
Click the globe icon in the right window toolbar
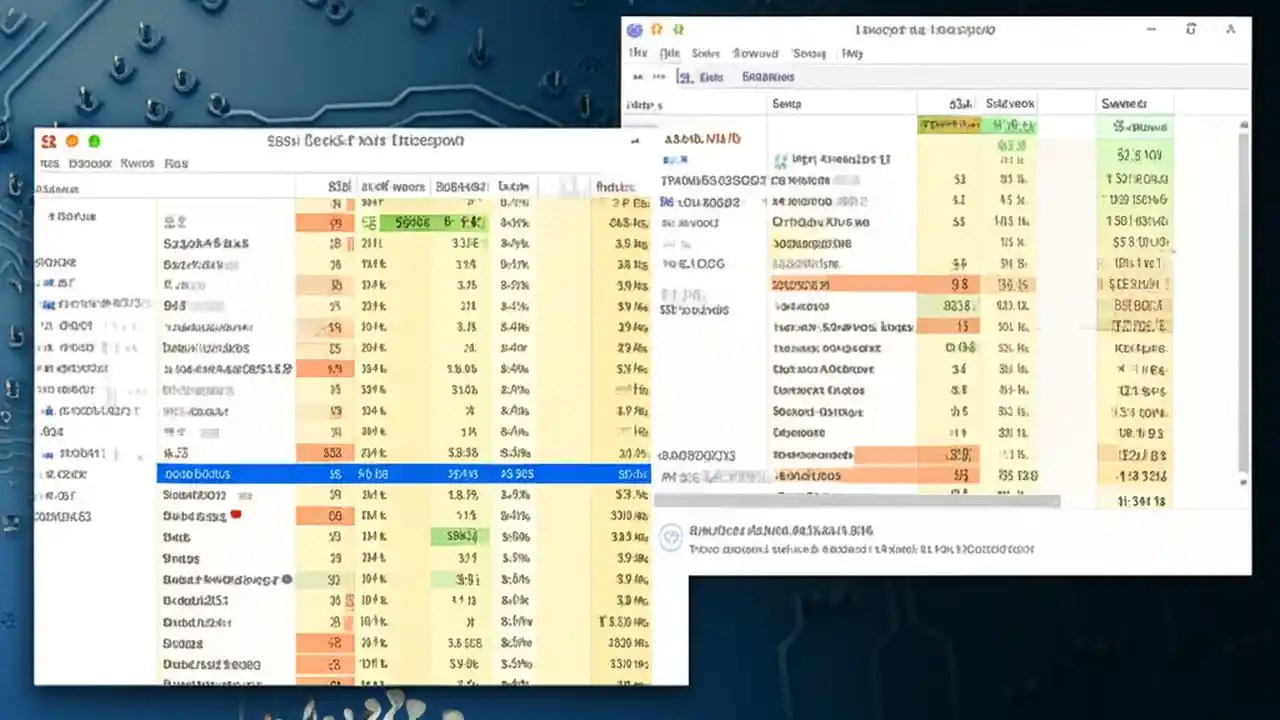pyautogui.click(x=634, y=30)
